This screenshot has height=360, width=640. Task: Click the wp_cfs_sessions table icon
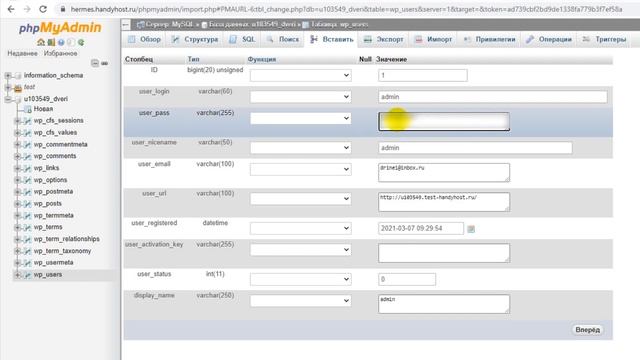(x=27, y=121)
